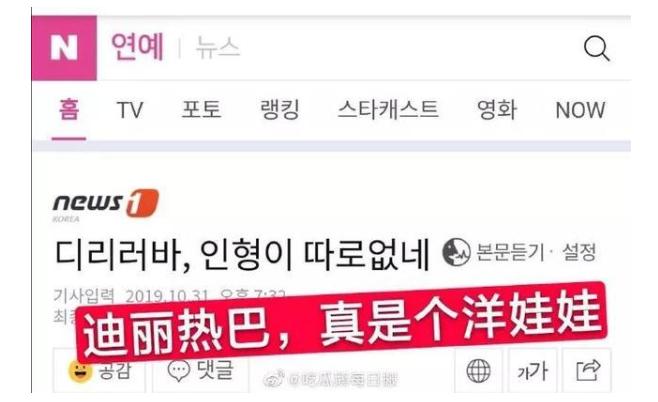Open the 설정 link beside 본문듣기
This screenshot has height=402, width=658.
point(579,252)
